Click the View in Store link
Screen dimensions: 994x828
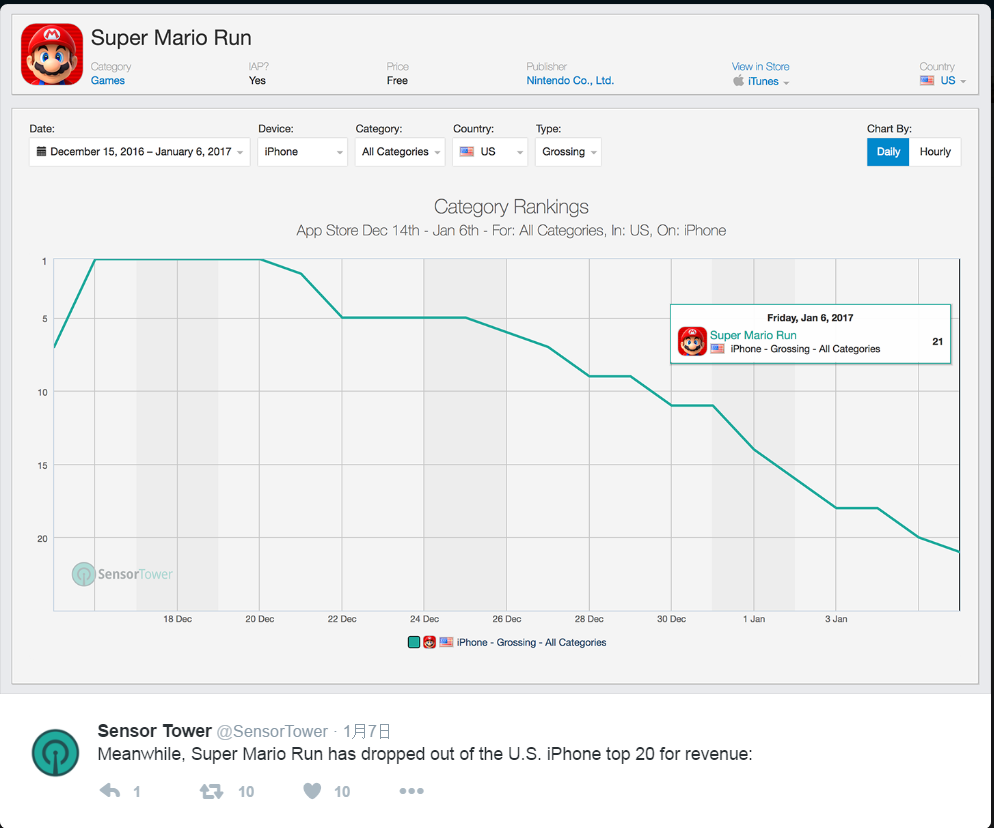(760, 67)
